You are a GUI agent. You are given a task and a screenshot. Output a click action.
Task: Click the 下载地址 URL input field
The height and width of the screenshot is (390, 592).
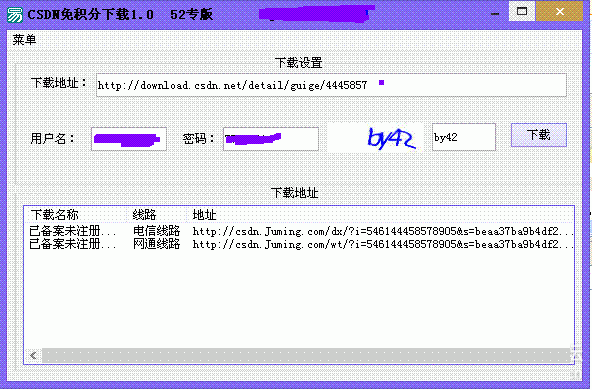(x=331, y=85)
